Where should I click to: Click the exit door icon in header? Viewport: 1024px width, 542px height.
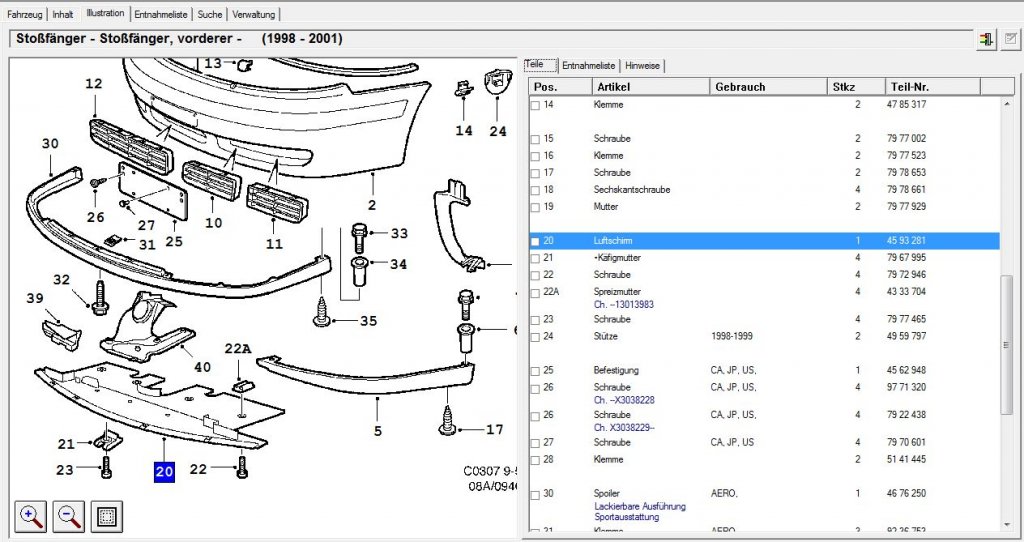click(986, 39)
